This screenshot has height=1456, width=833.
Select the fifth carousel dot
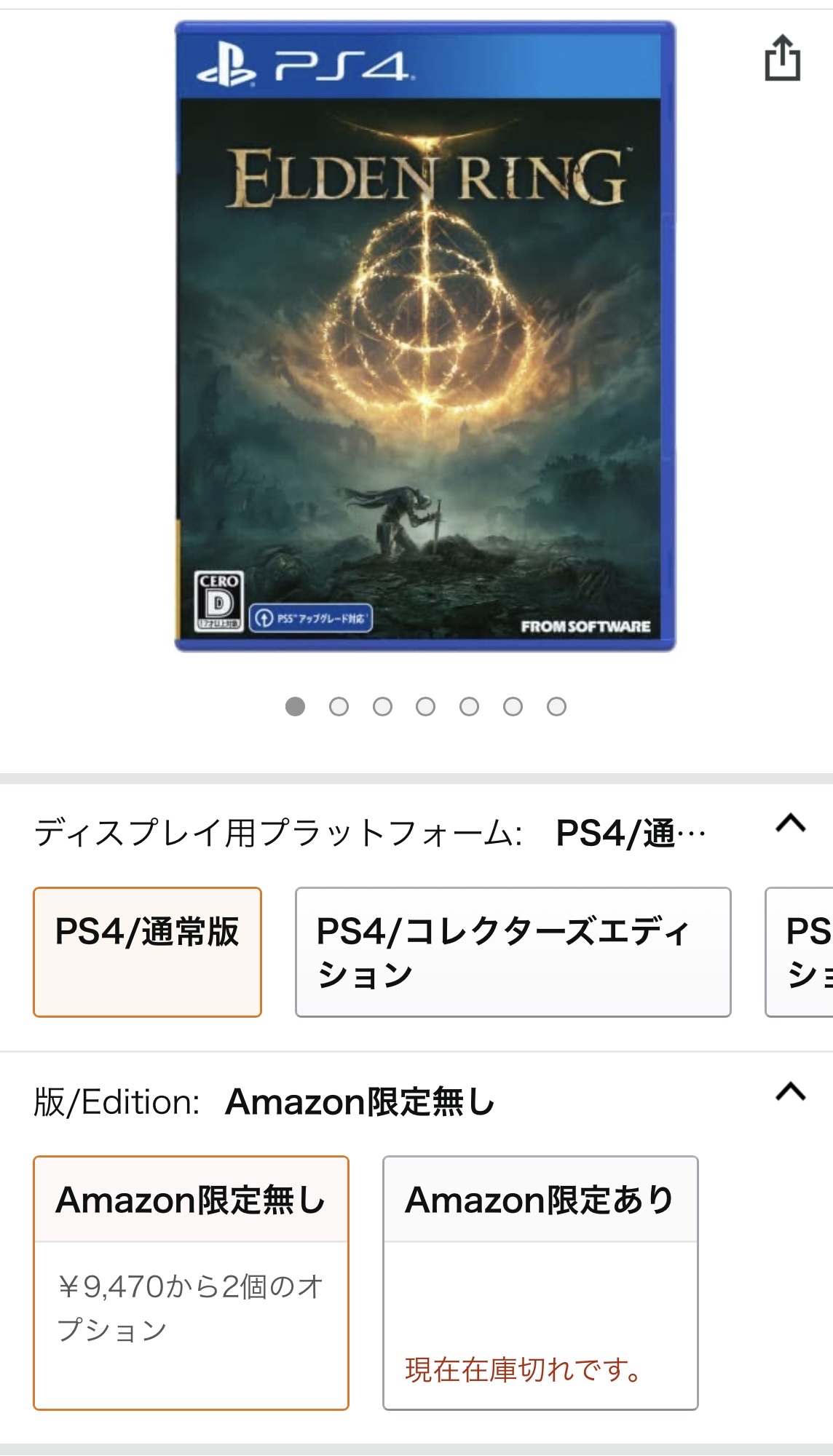(470, 706)
